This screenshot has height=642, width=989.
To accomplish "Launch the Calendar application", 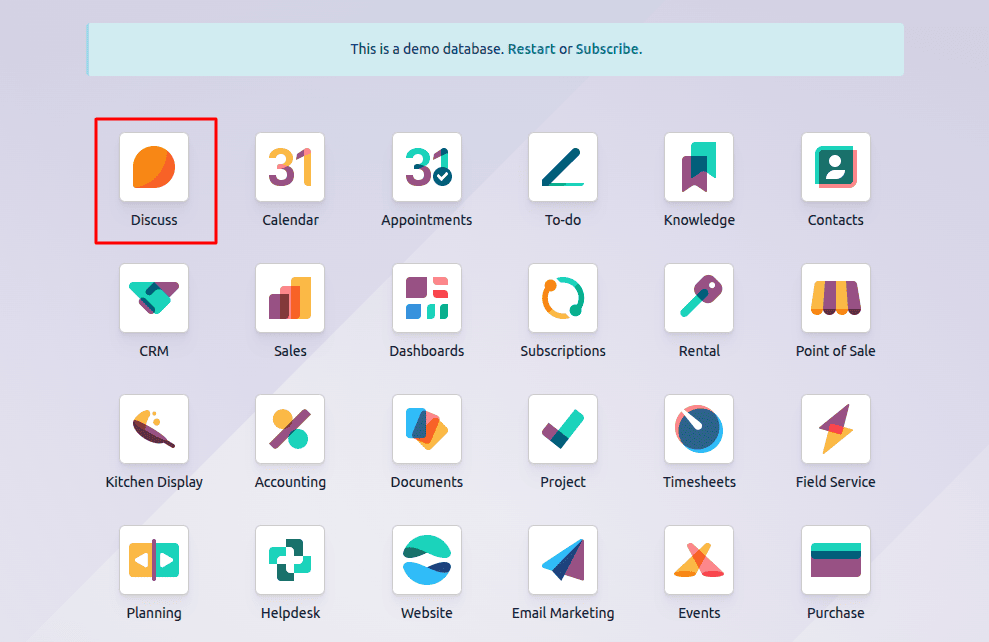I will (x=290, y=166).
